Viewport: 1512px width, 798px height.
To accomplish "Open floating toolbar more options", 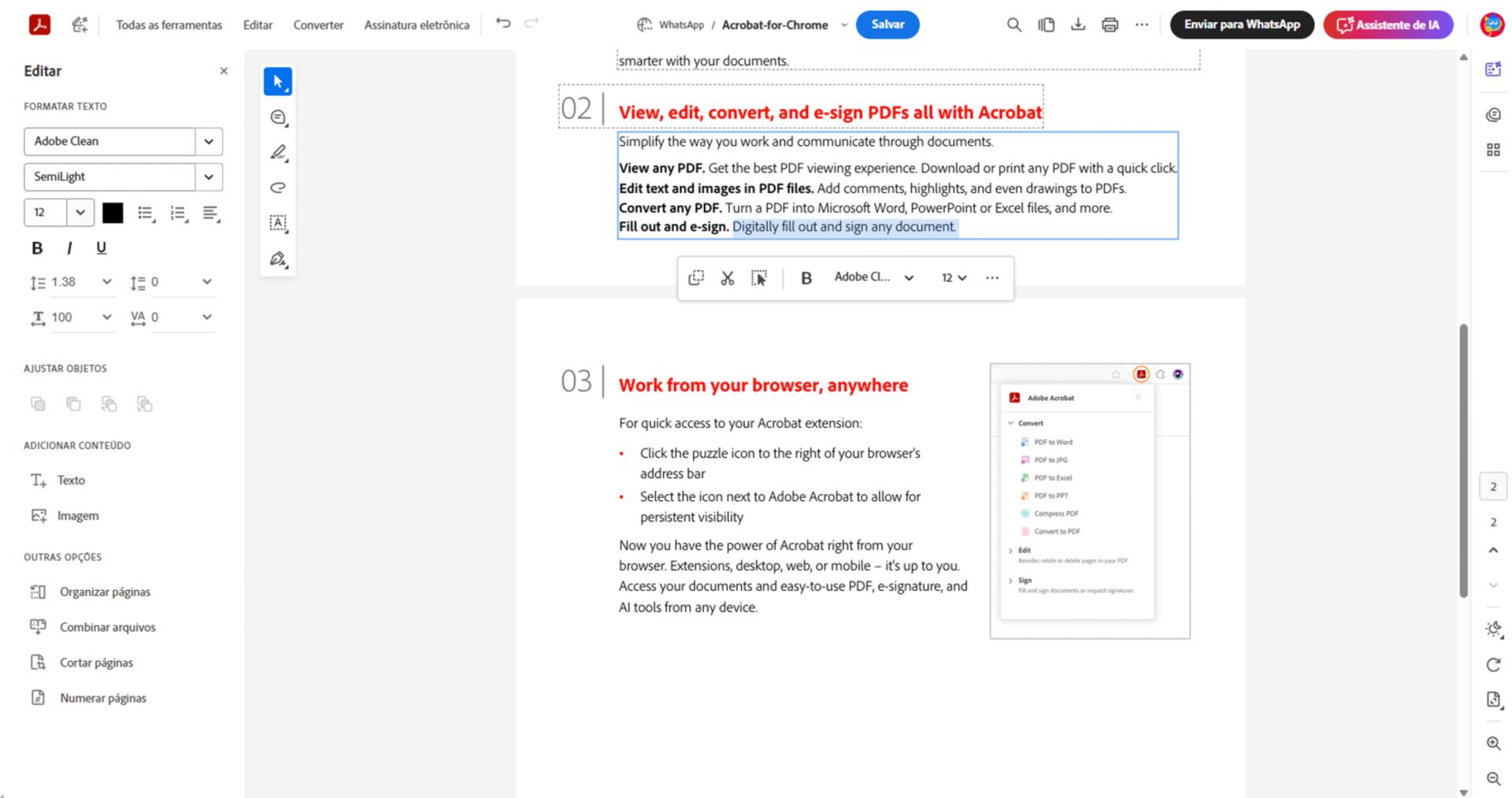I will pos(992,278).
